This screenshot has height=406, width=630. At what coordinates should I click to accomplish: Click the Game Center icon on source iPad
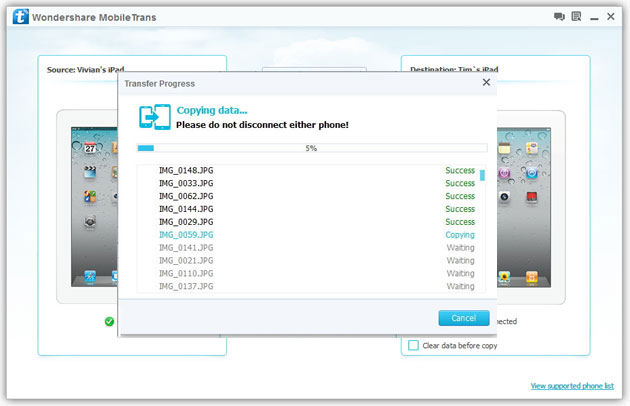pyautogui.click(x=90, y=197)
